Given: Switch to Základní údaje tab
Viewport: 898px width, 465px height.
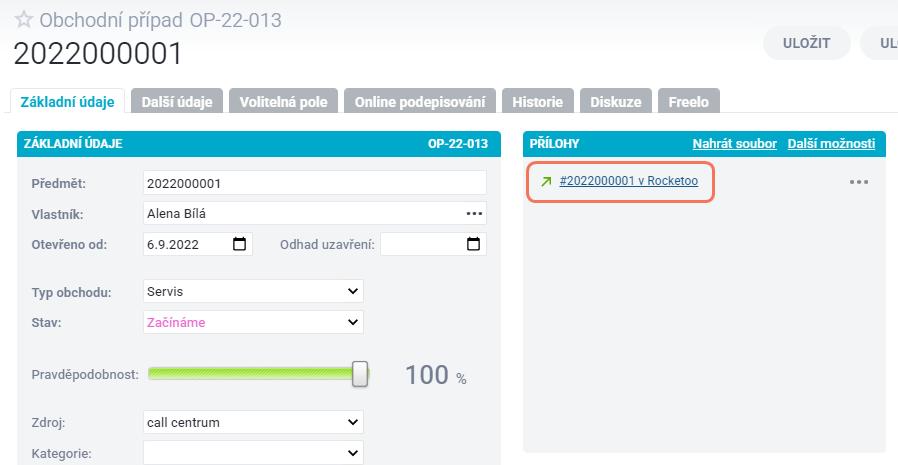Looking at the screenshot, I should click(x=68, y=102).
